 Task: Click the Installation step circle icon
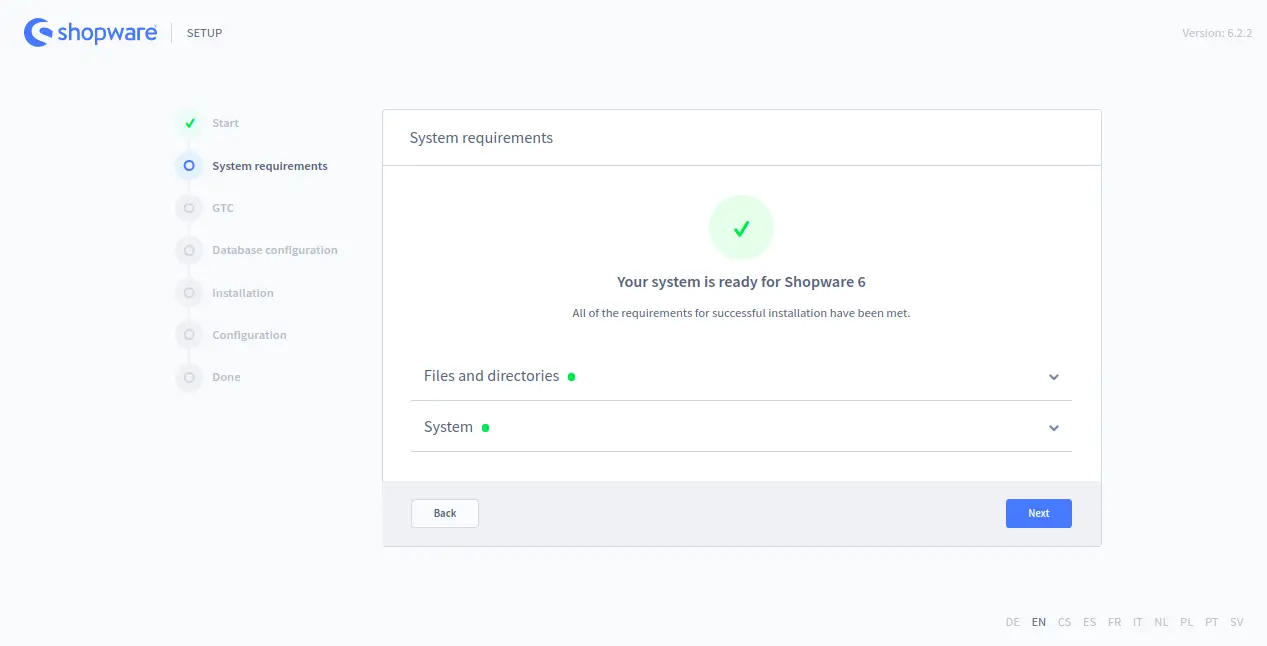point(189,293)
